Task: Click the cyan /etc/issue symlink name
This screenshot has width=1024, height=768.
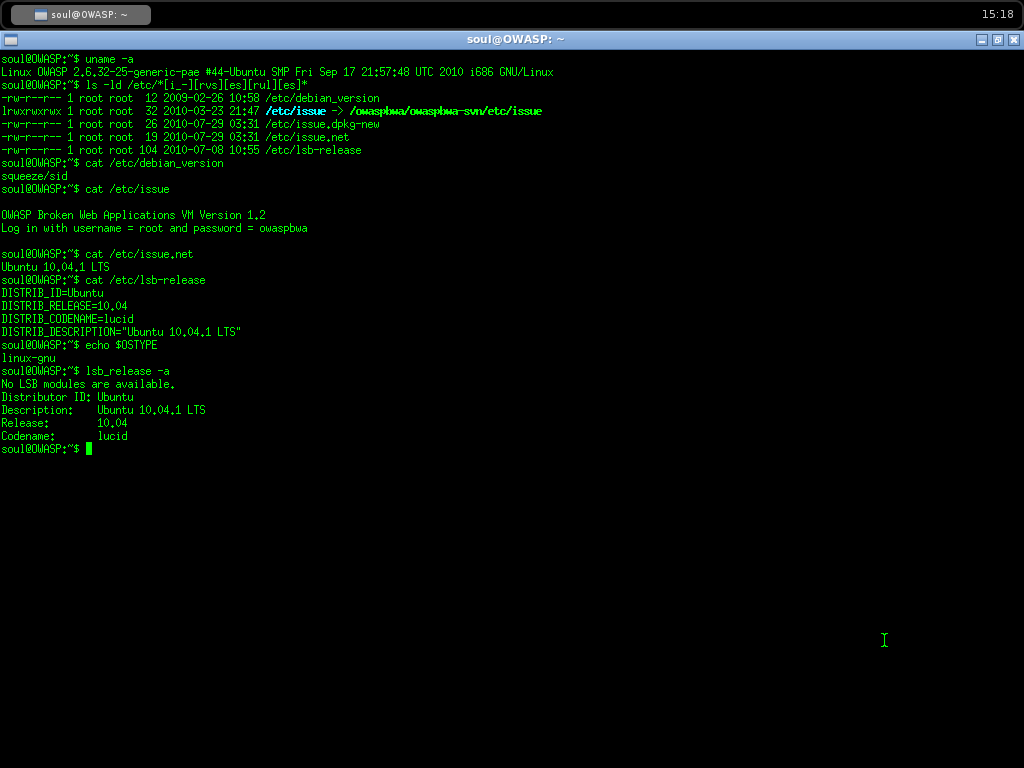Action: coord(295,111)
